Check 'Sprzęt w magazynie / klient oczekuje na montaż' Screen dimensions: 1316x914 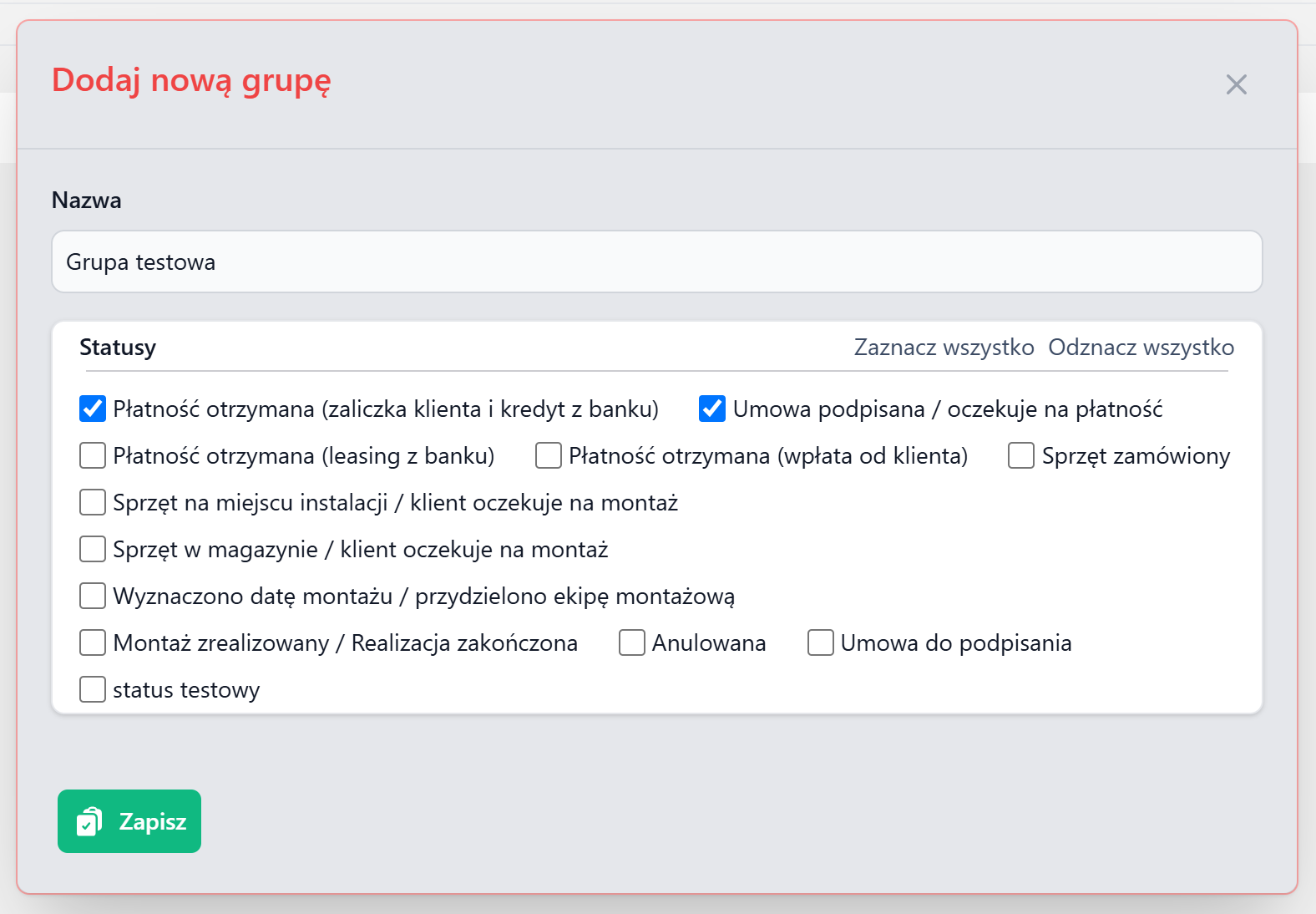click(93, 550)
